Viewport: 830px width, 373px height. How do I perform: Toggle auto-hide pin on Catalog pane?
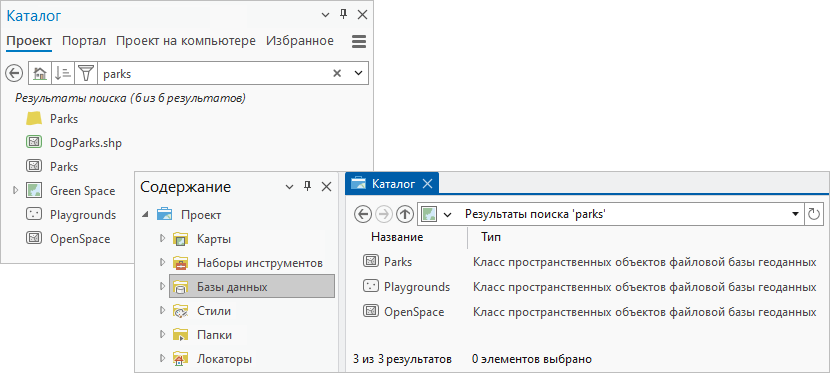pyautogui.click(x=344, y=15)
